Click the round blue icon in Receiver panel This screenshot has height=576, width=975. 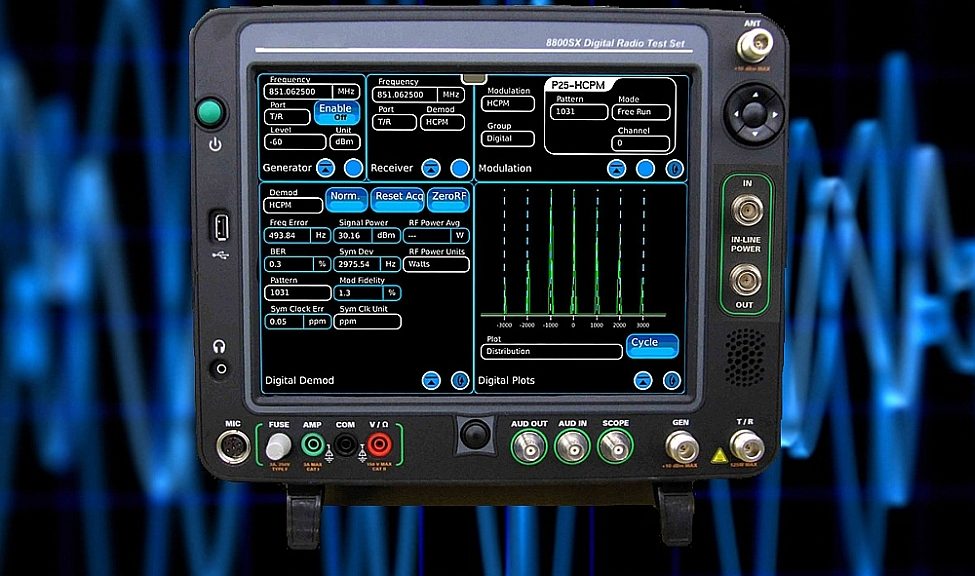(x=459, y=168)
